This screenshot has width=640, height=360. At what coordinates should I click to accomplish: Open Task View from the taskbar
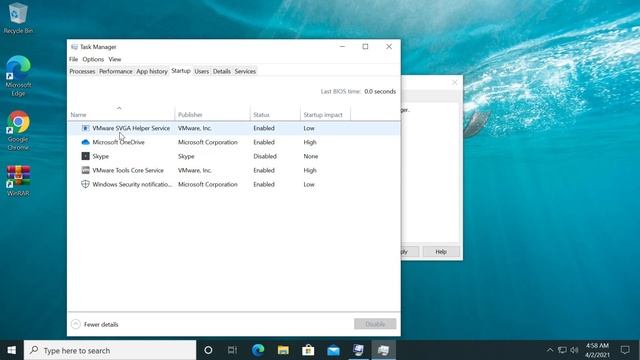click(x=233, y=350)
